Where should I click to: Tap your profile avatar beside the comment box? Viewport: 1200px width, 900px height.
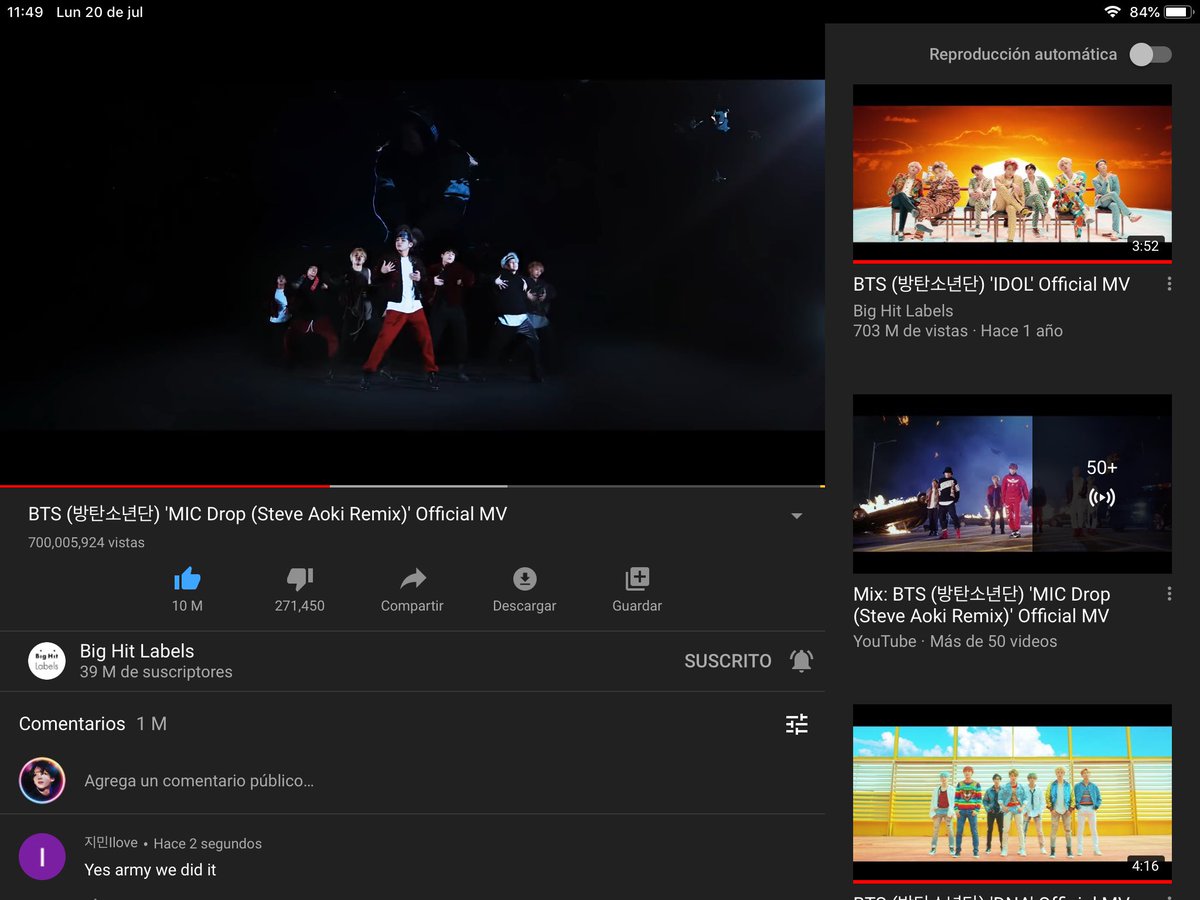(x=42, y=781)
